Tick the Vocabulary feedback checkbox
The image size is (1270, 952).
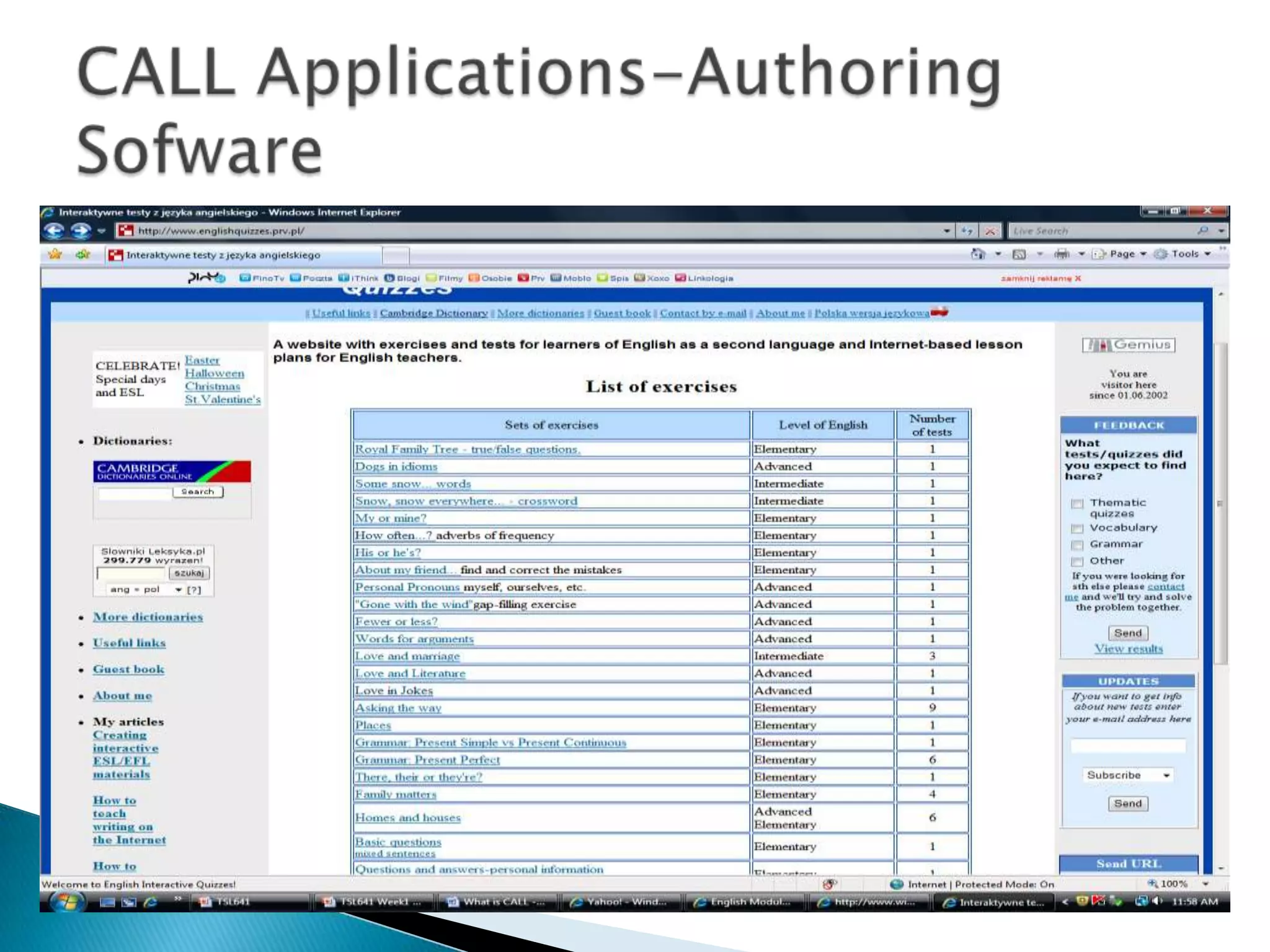pos(1077,529)
